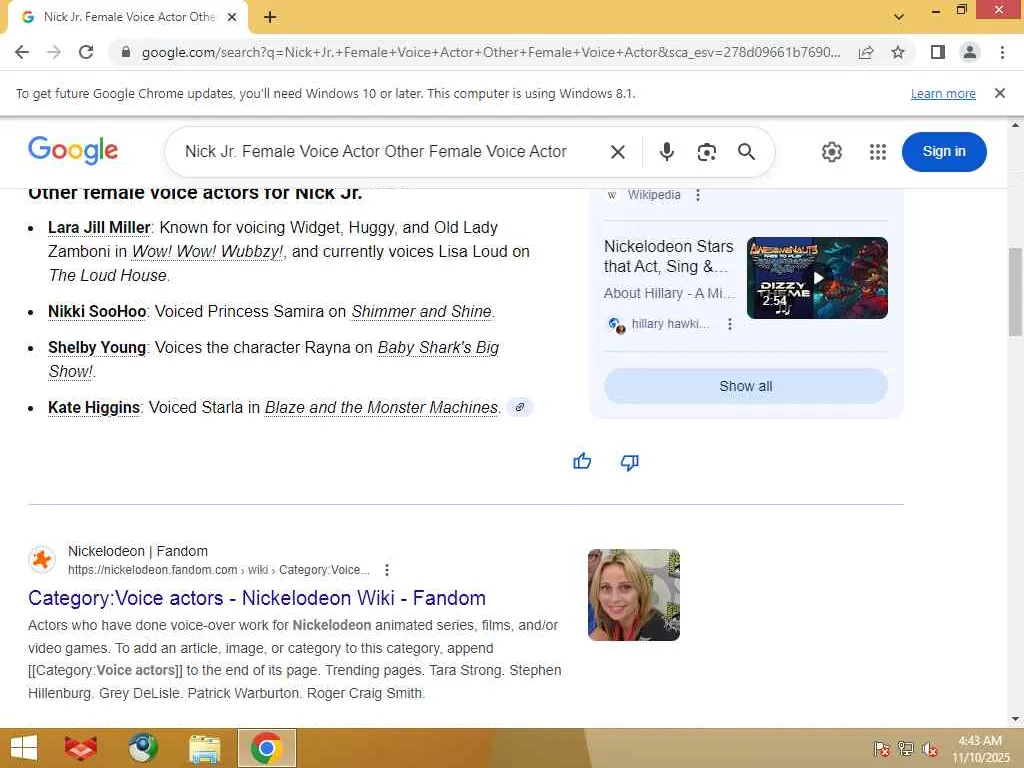Open Lara Jill Miller link
This screenshot has width=1024, height=768.
pos(99,228)
